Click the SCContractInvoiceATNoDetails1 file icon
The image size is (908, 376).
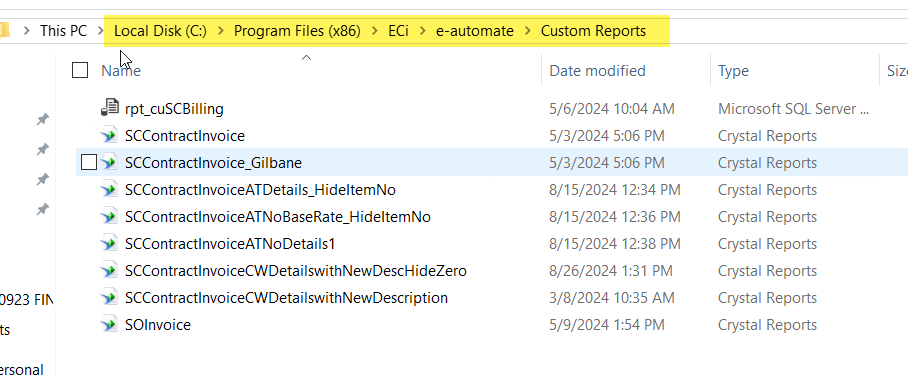(x=109, y=244)
